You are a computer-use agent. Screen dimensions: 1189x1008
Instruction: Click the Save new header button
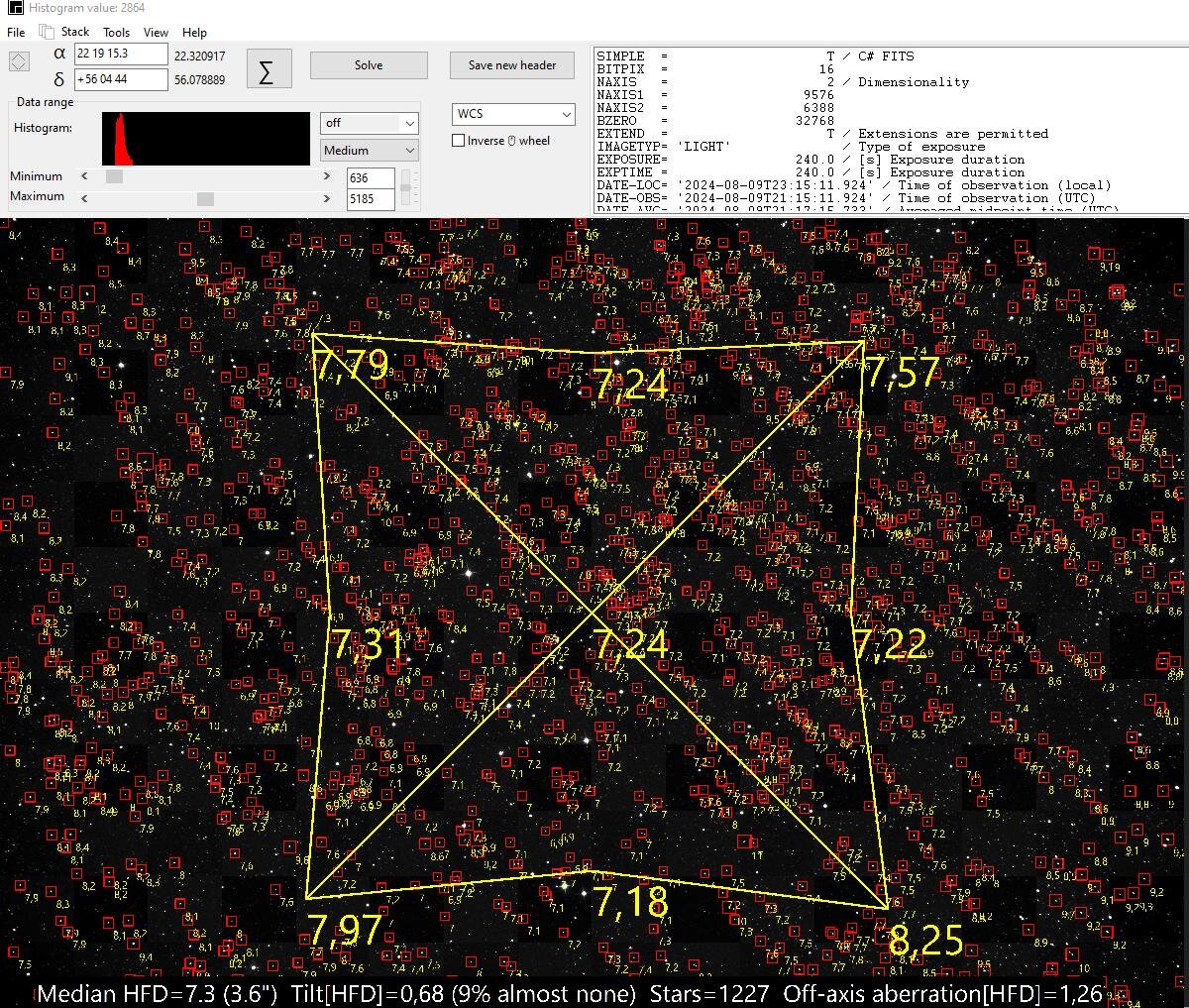(x=512, y=65)
